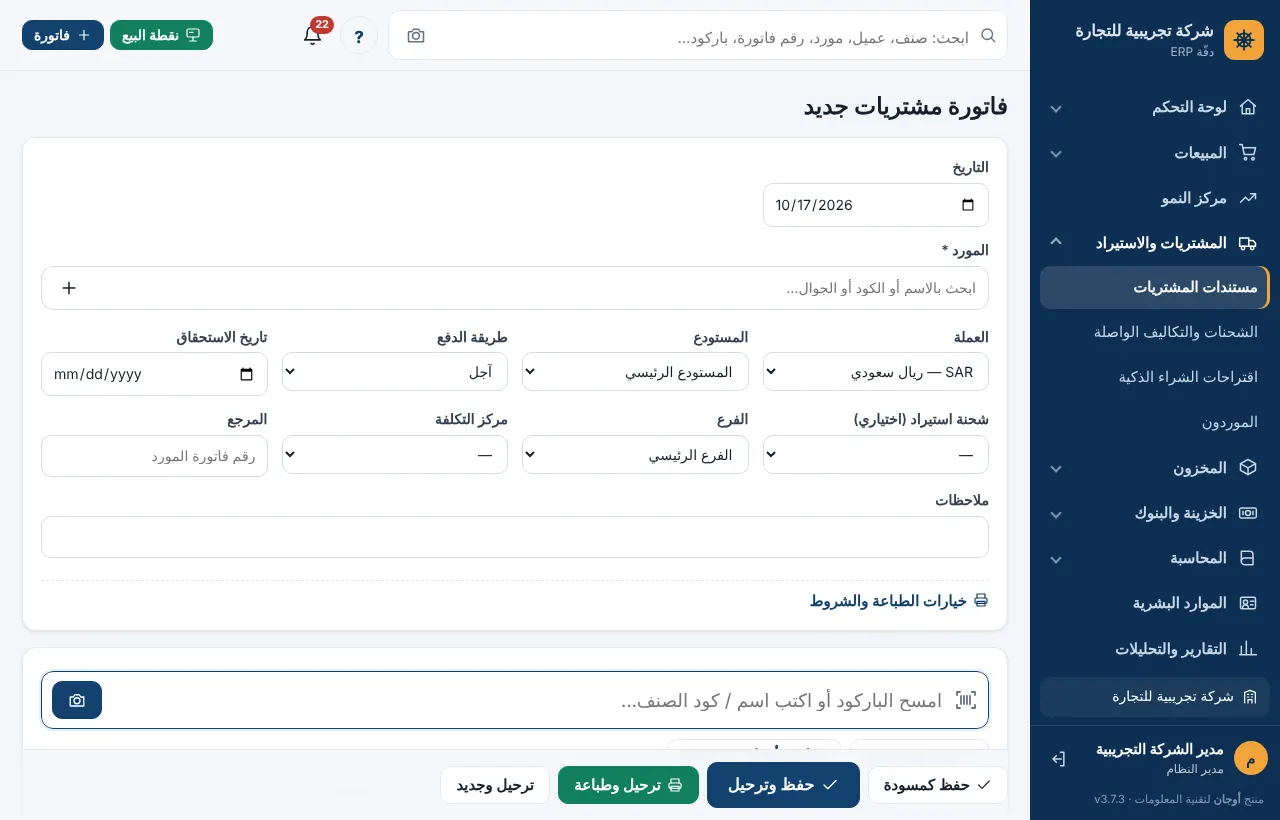Open the calendar picker for تاريخ الاستحقاق
Screen dimensions: 1280x820
pos(247,374)
